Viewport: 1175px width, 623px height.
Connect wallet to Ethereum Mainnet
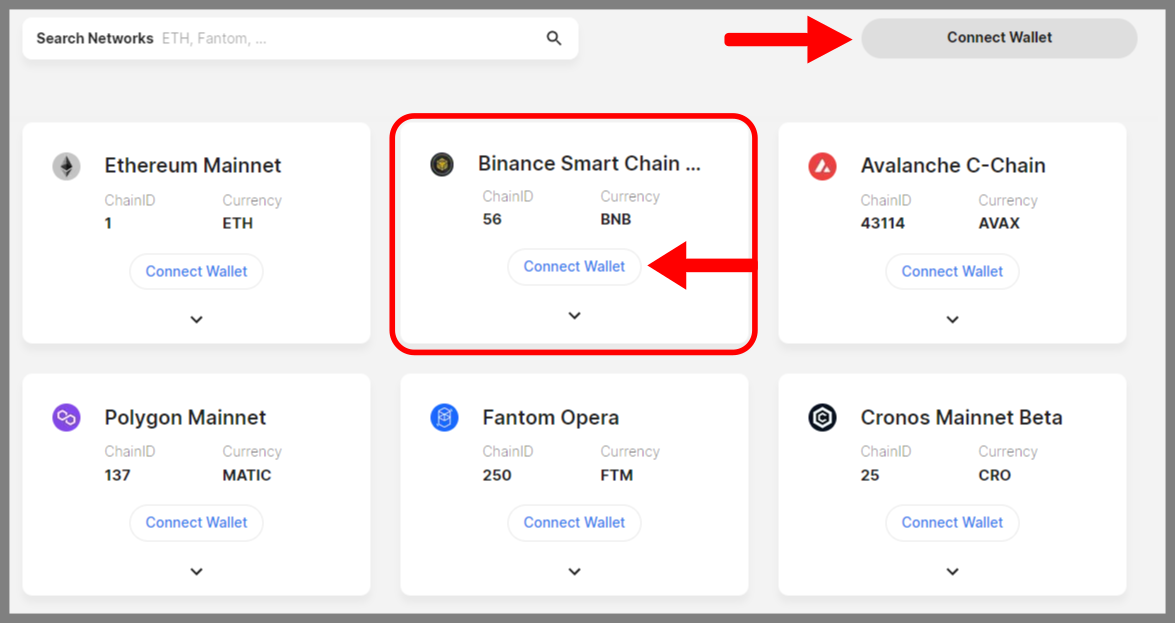(196, 271)
